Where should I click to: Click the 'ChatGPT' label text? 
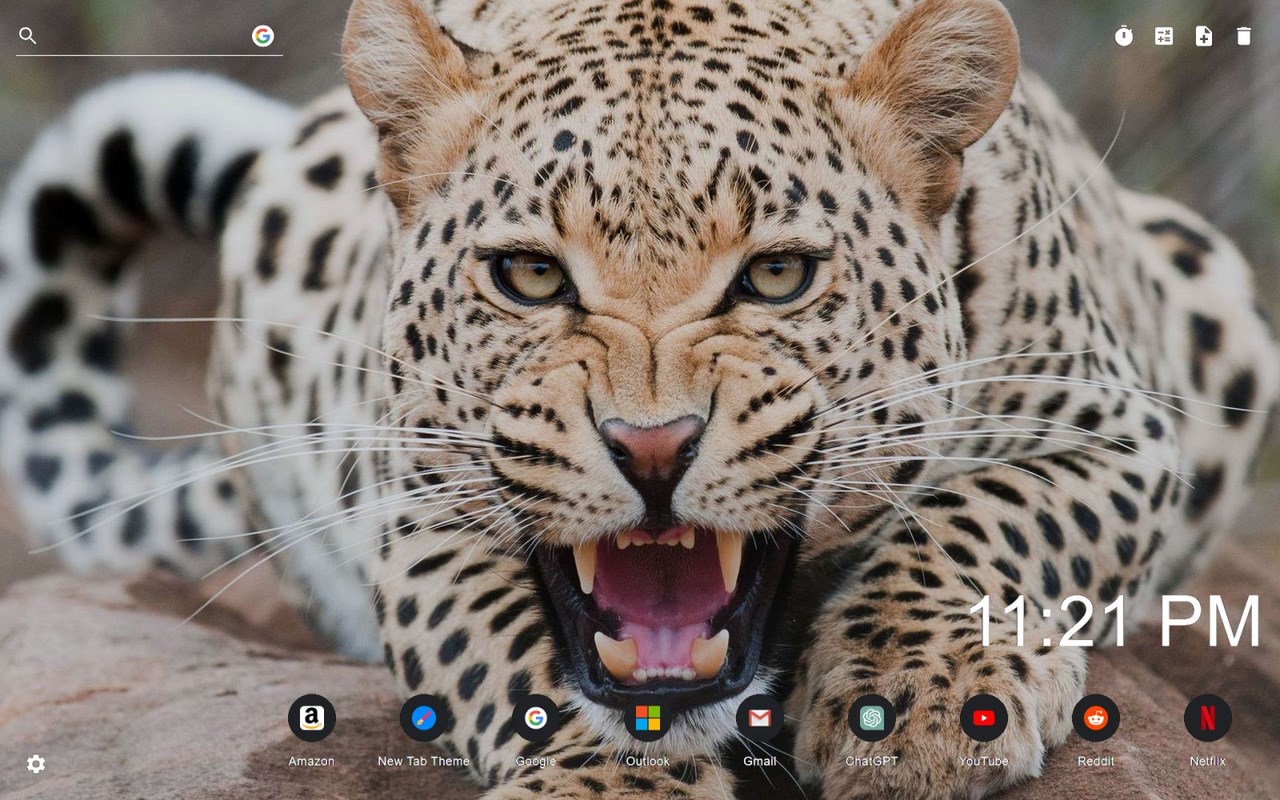point(872,761)
